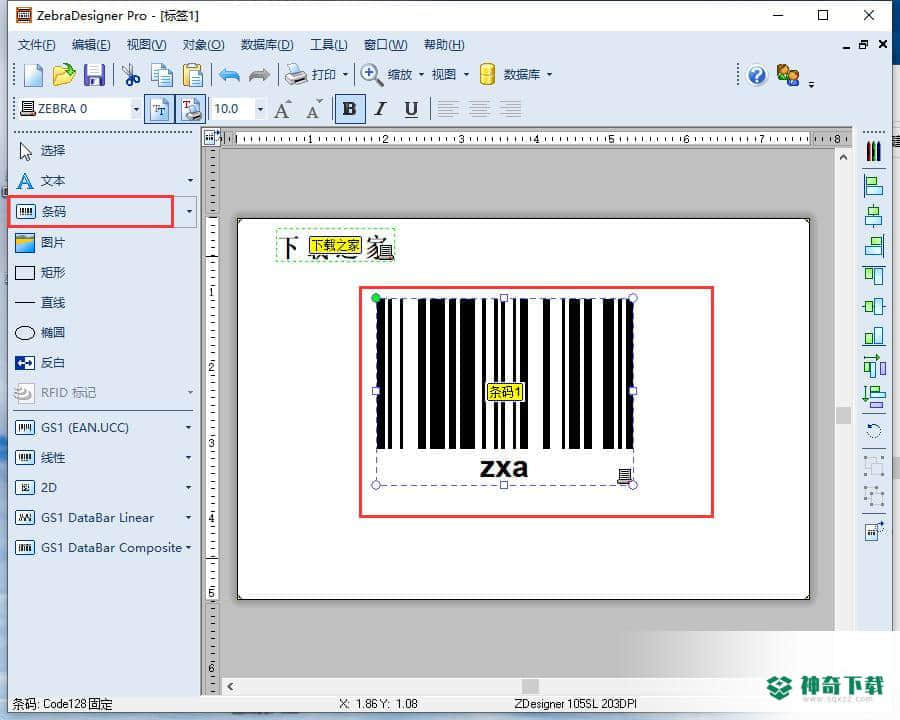Distribute objects vertically with equal spacing
Screen dimensions: 900x720
[874, 396]
